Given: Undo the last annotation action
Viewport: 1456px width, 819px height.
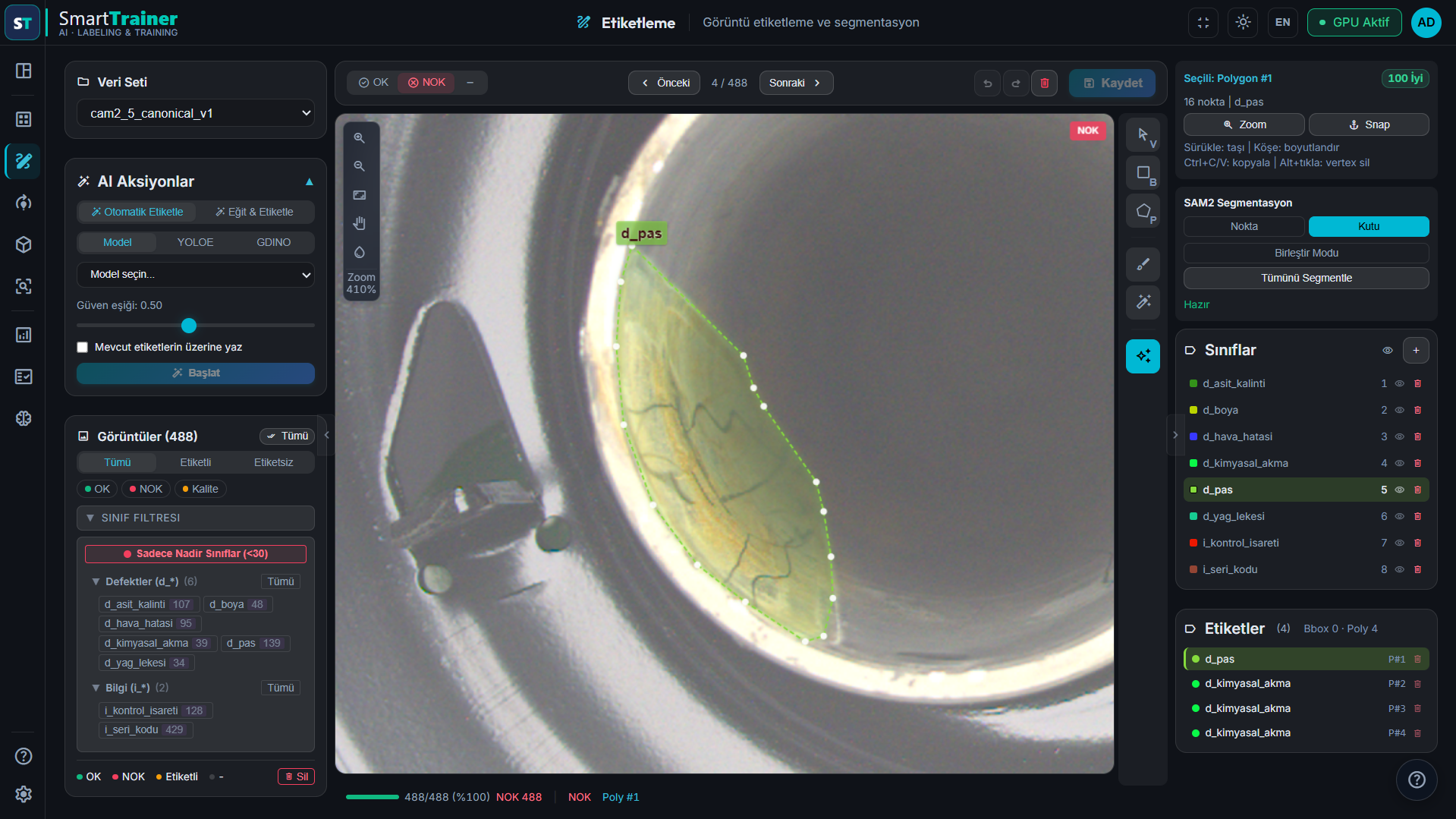Looking at the screenshot, I should tap(987, 83).
